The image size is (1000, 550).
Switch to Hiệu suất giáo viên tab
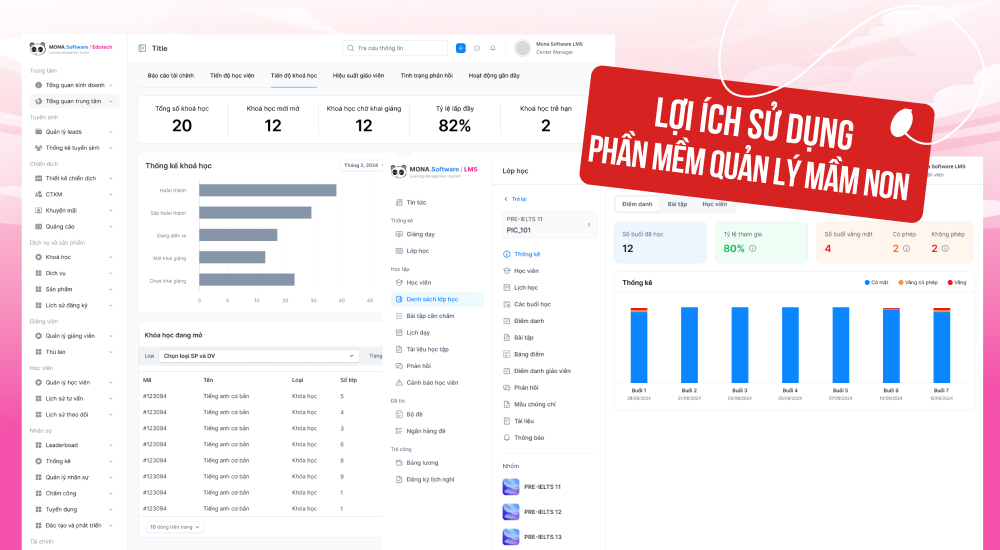pos(358,76)
